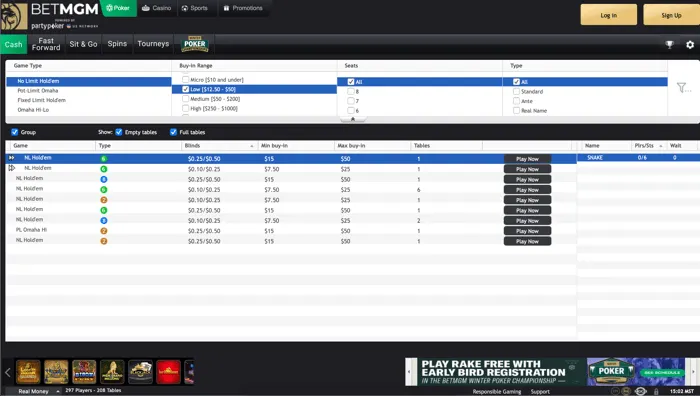This screenshot has height=396, width=700.
Task: Open the Responsible Gaming link
Action: (x=496, y=392)
